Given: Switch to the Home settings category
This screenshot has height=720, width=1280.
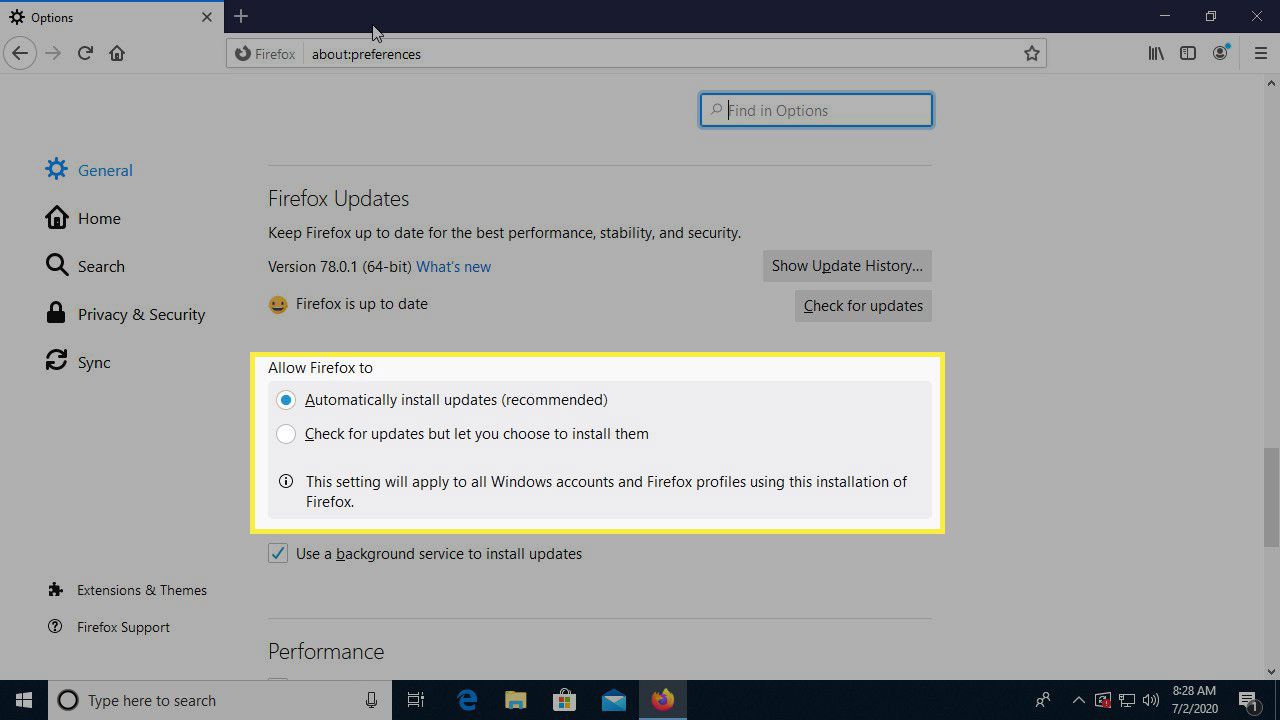Looking at the screenshot, I should point(83,218).
